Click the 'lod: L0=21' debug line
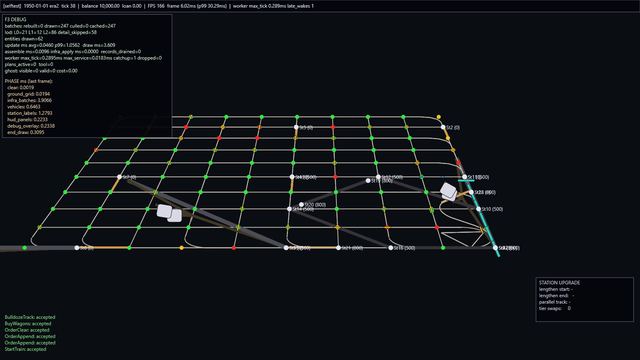This screenshot has height=360, width=640. (51, 32)
